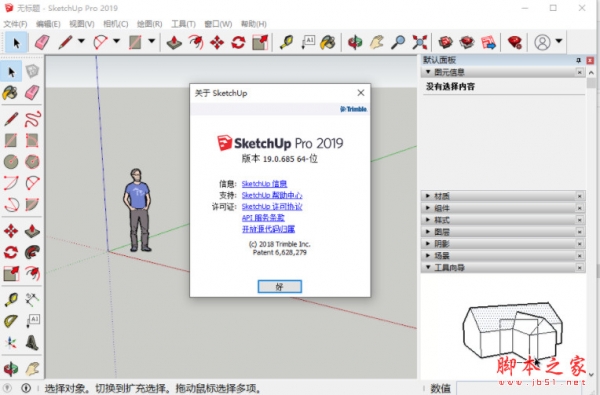Image resolution: width=600 pixels, height=395 pixels.
Task: Close the 材质 panel with its x
Action: (x=579, y=196)
